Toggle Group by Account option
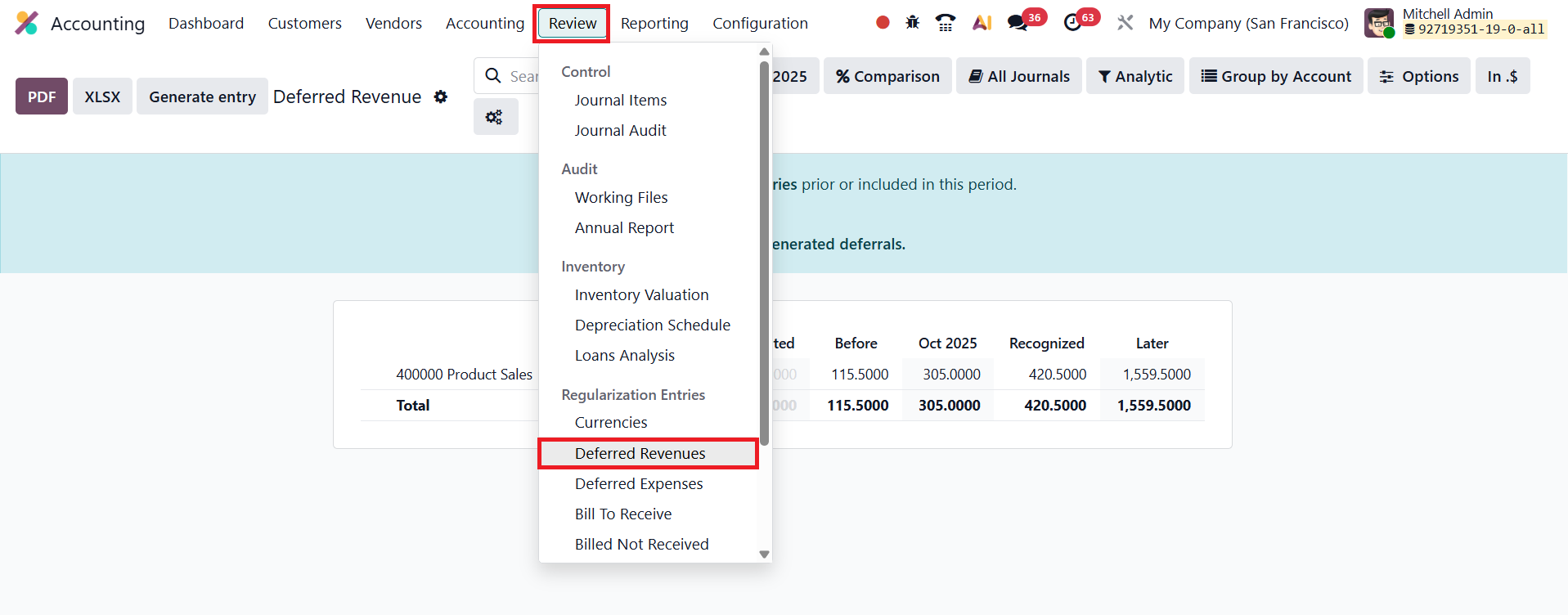The image size is (1568, 615). (1275, 76)
